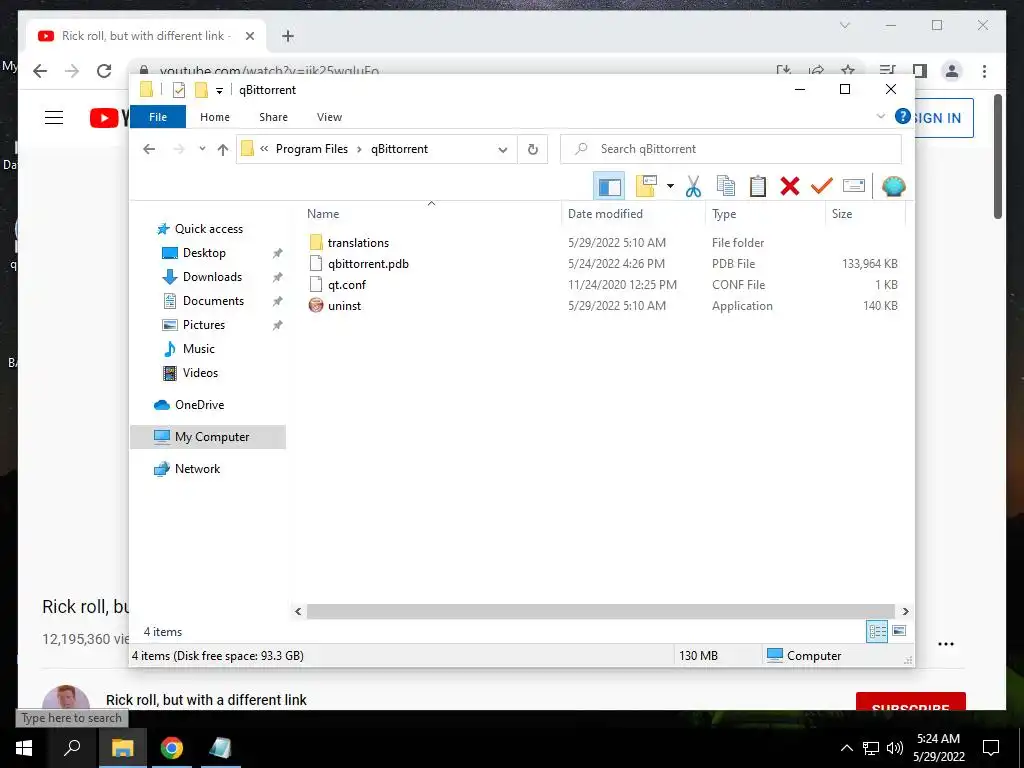Open Chrome from the taskbar
The image size is (1024, 768).
point(172,747)
